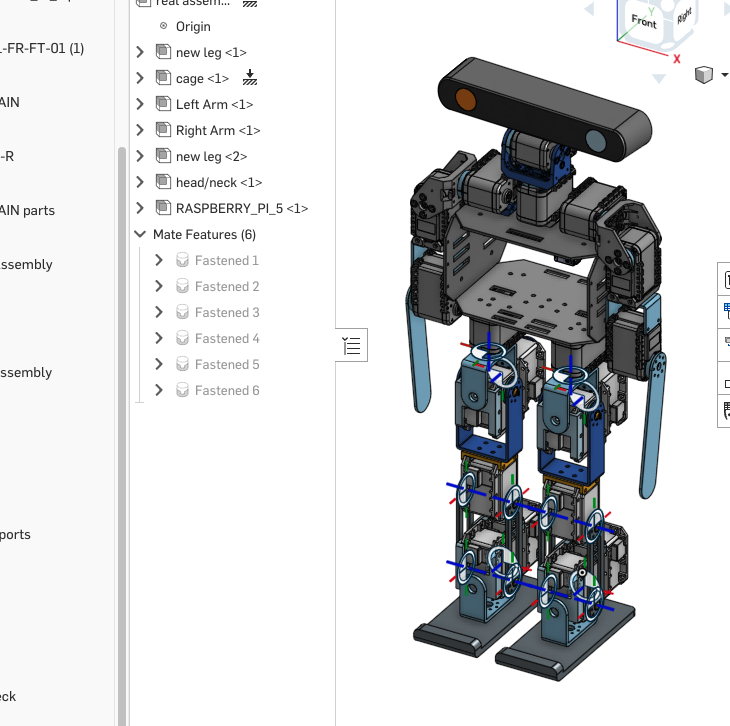
Task: Click the down arrow below the view cube
Action: click(x=658, y=78)
